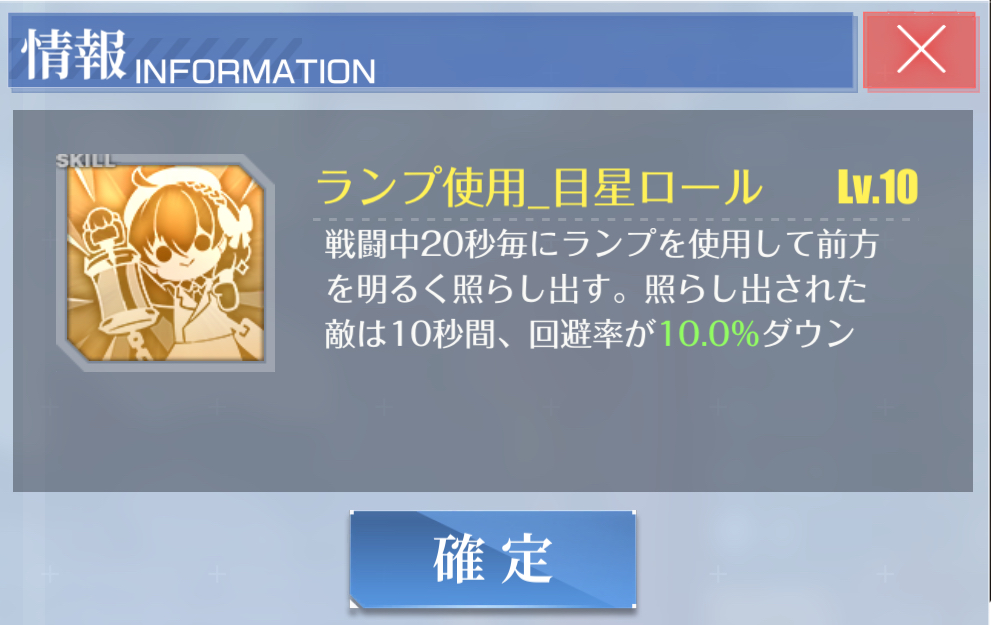
Task: Click the INFORMATION header text
Action: coord(255,71)
